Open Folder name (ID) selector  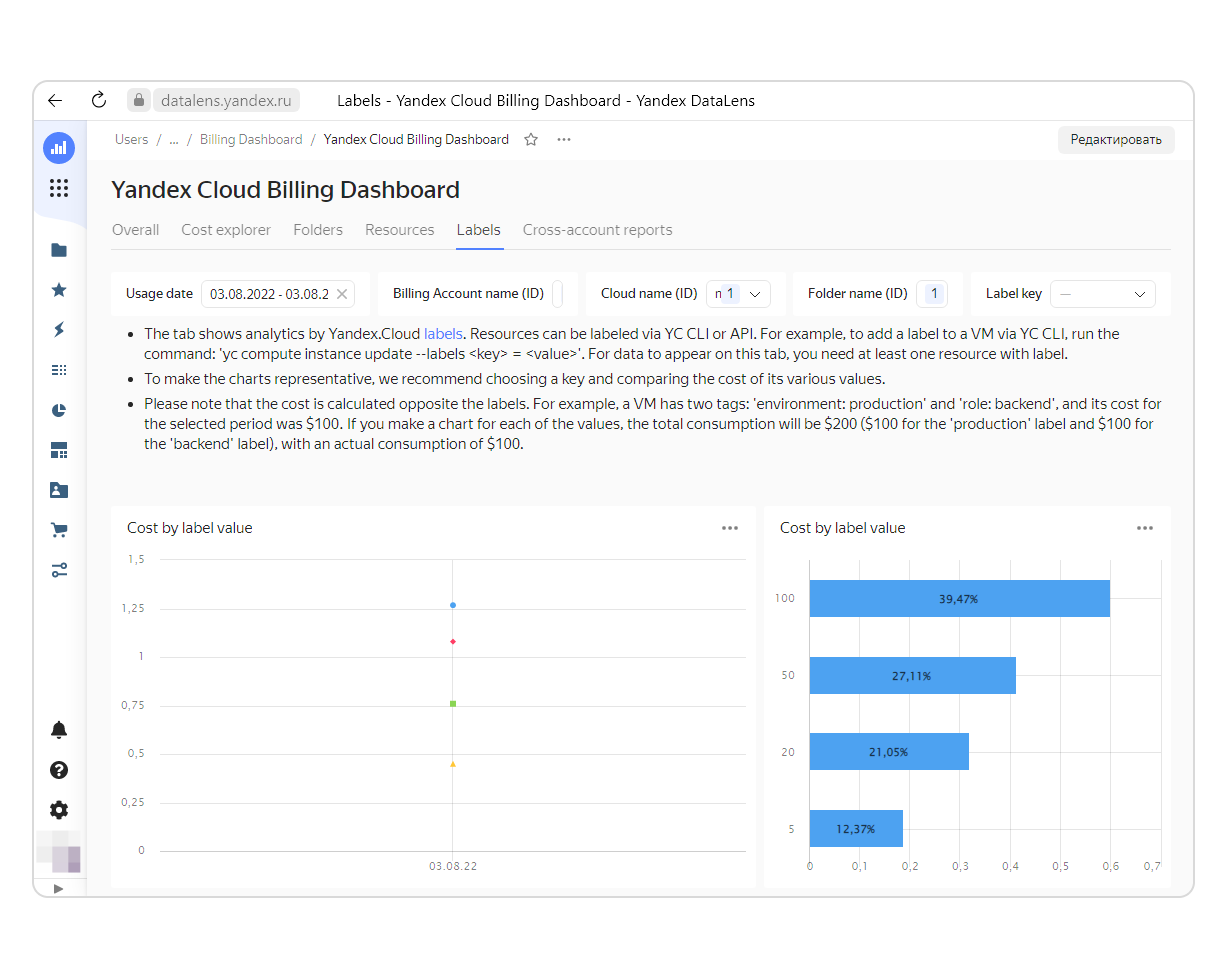pos(931,294)
